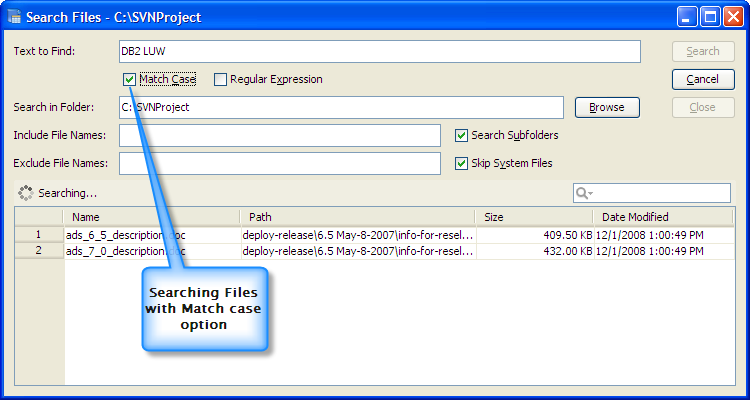Disable the Skip System Files option
Viewport: 750px width, 400px height.
point(462,163)
